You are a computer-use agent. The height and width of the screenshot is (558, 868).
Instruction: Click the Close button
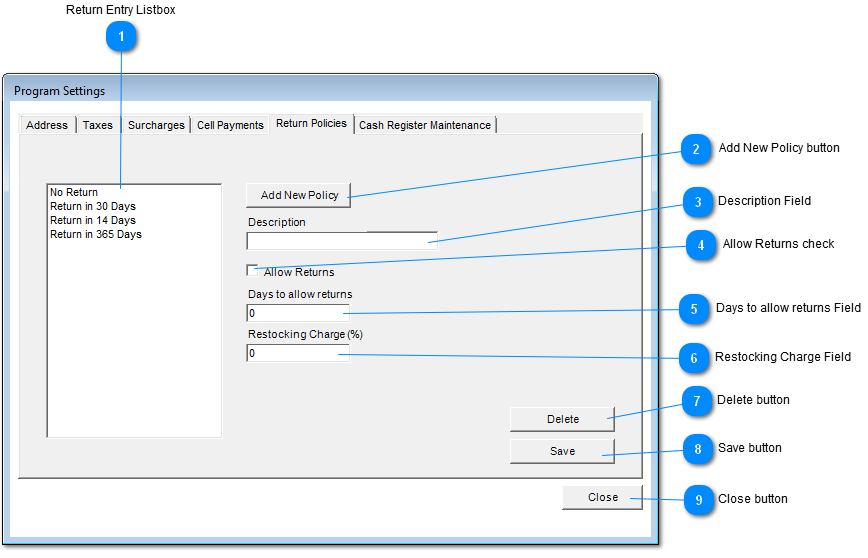click(603, 497)
